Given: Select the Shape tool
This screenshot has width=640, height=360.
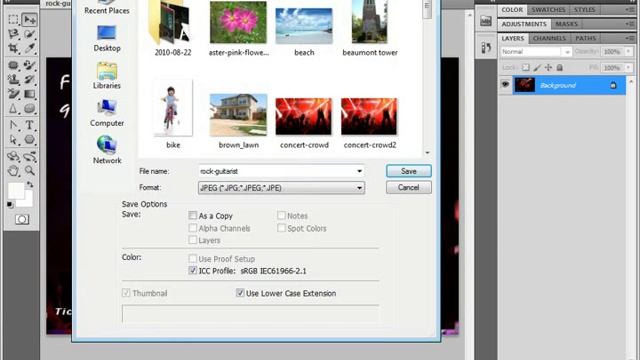Looking at the screenshot, I should tap(29, 140).
